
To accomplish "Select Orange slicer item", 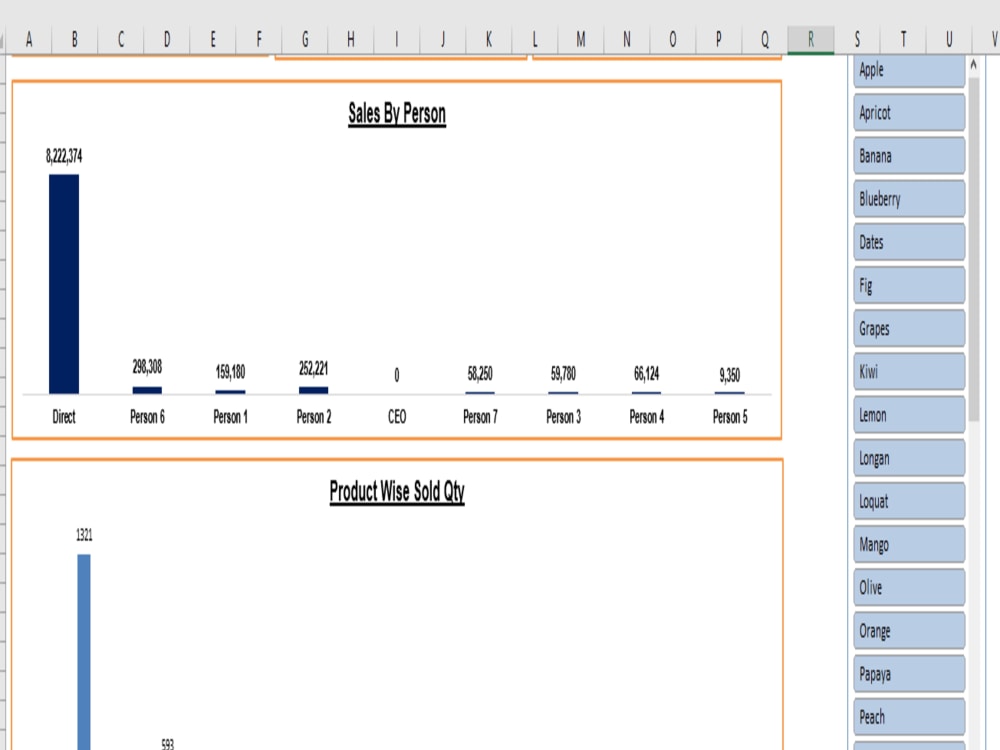I will [x=909, y=631].
